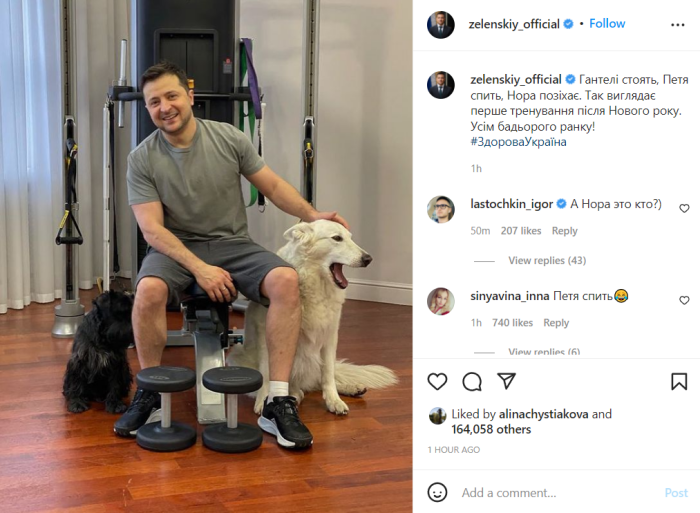This screenshot has height=513, width=700.
Task: Reply to lastochkin_igor's comment
Action: pos(564,231)
